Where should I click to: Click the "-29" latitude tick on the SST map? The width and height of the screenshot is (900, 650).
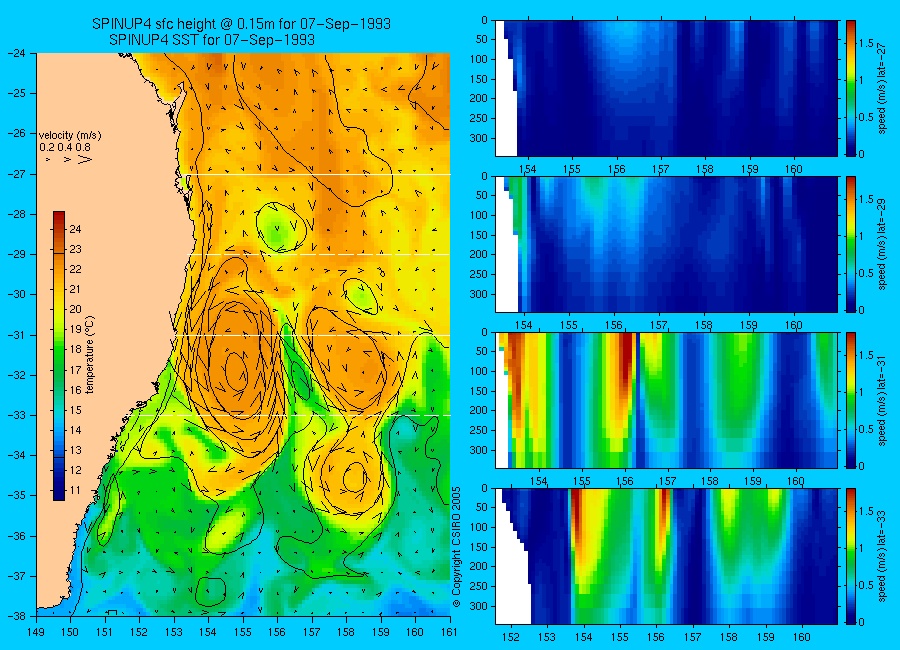pyautogui.click(x=16, y=254)
